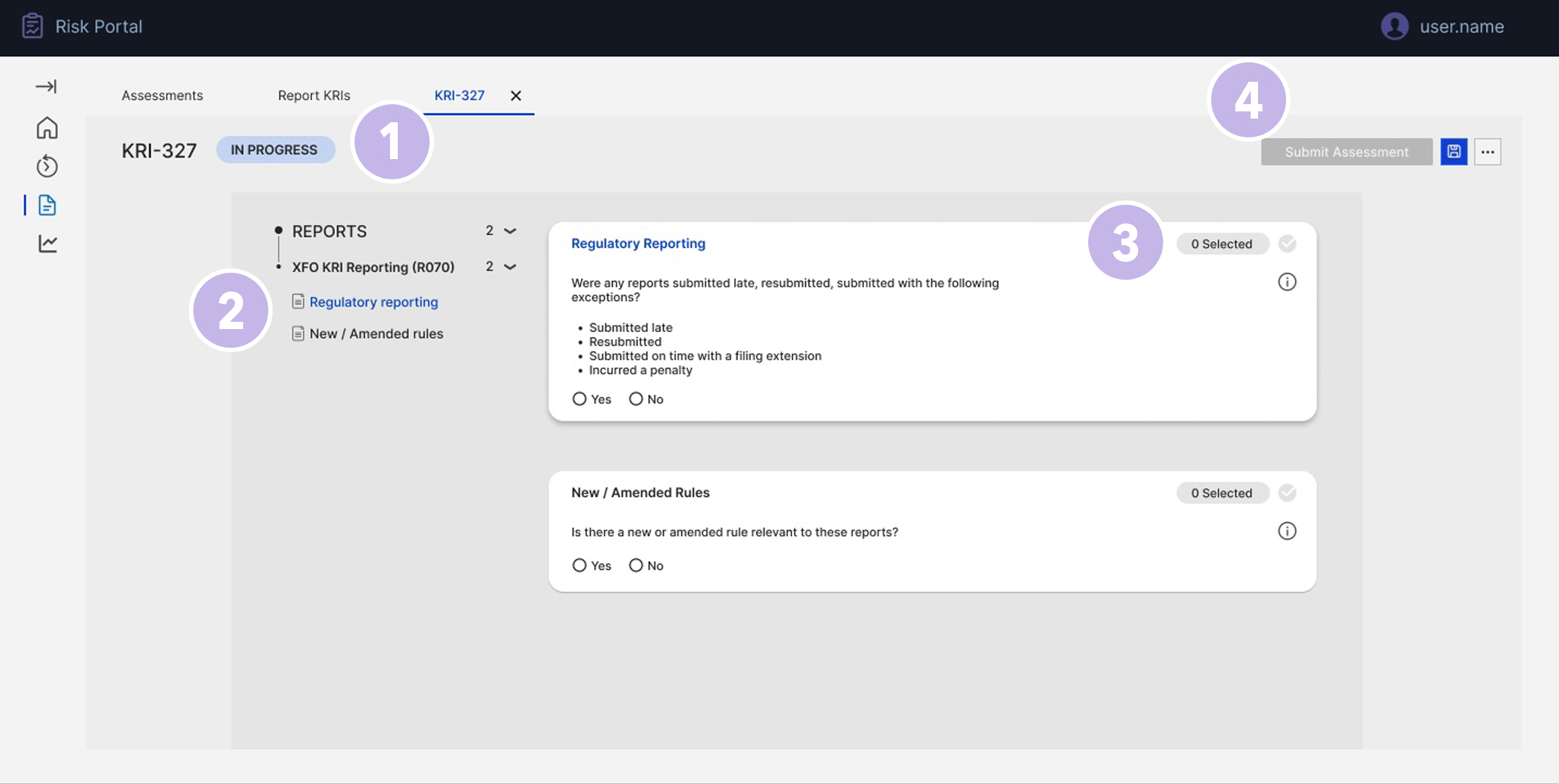
Task: Select No for New / Amended Rules question
Action: coord(636,565)
